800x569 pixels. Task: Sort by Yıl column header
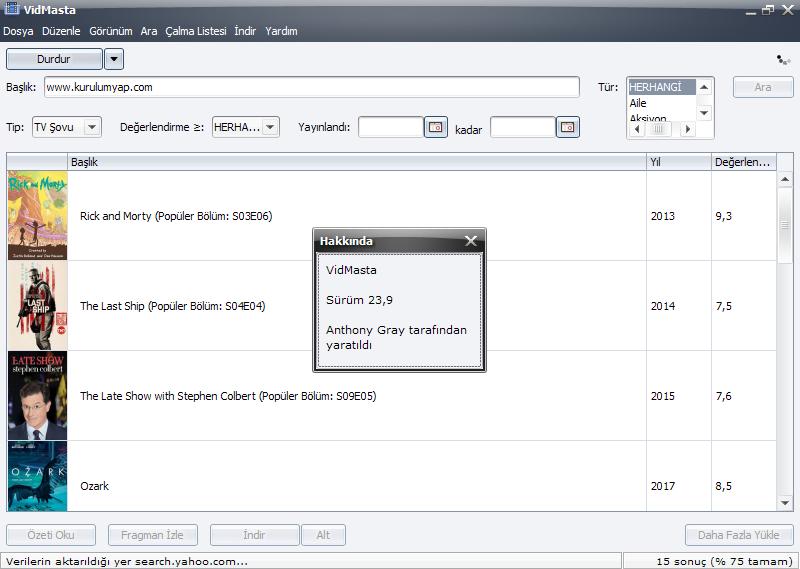679,162
